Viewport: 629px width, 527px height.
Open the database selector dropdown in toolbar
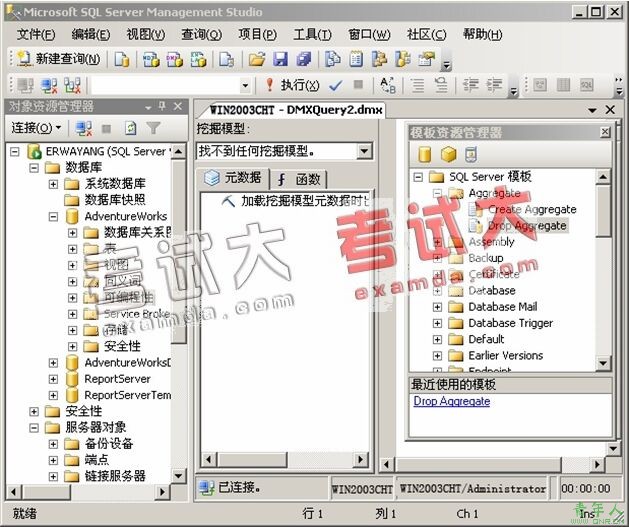click(x=245, y=85)
